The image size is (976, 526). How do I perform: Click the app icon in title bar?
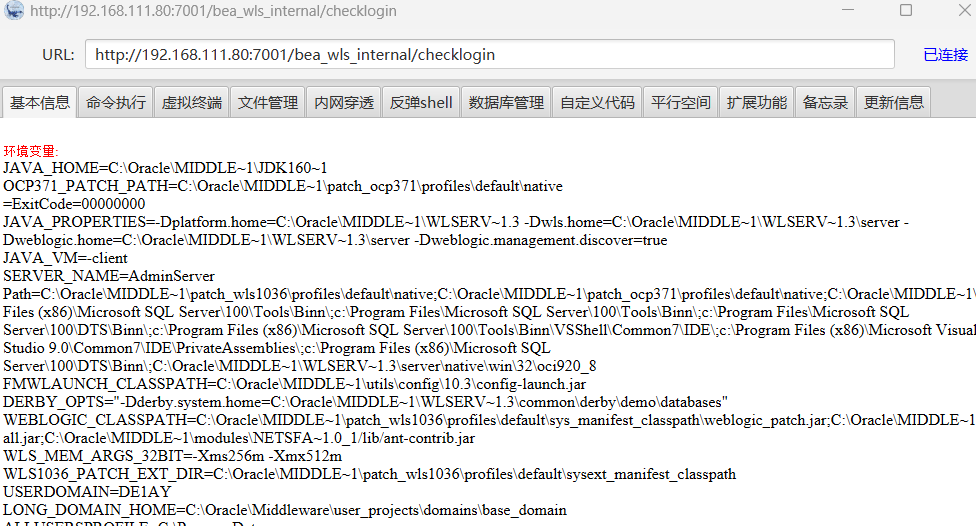pyautogui.click(x=14, y=11)
